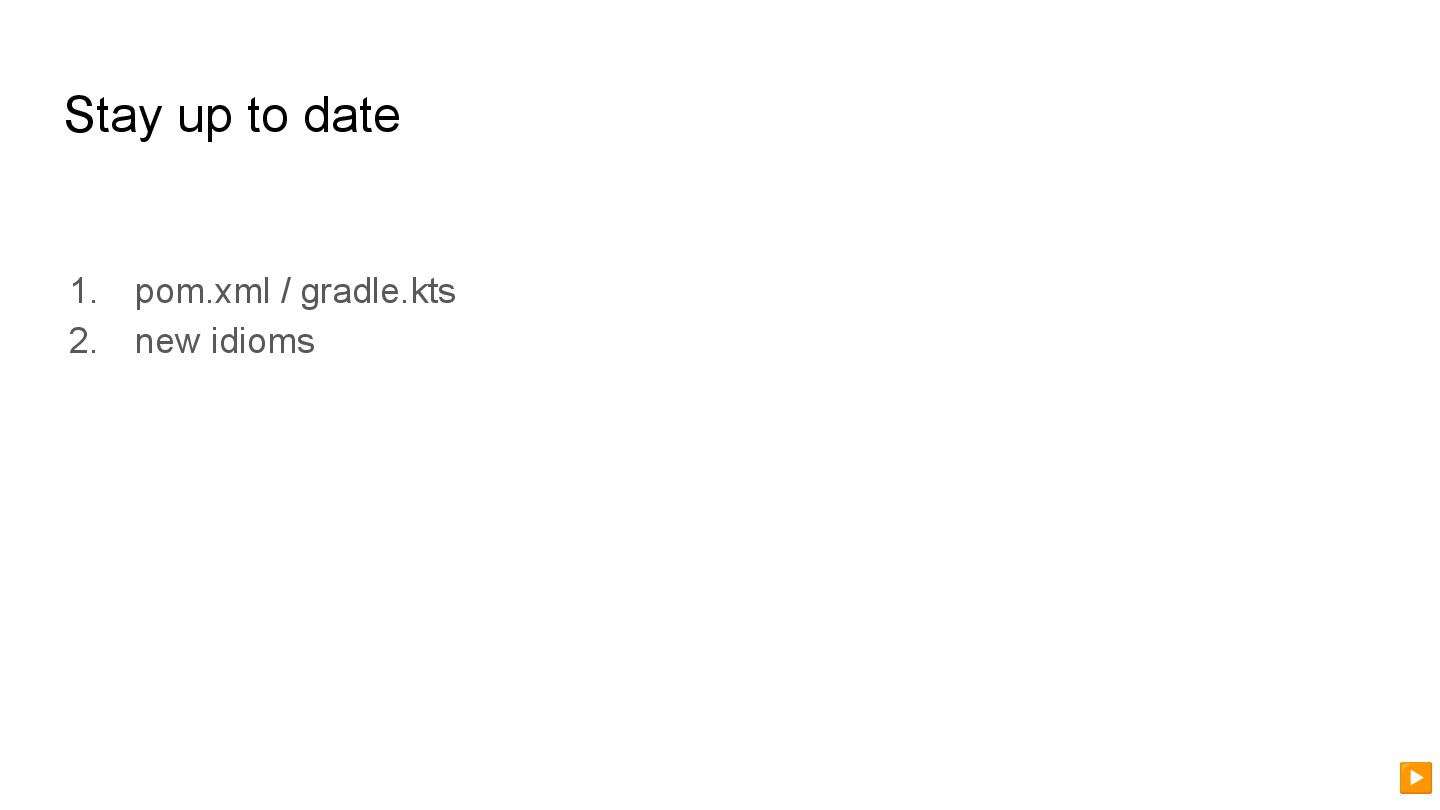This screenshot has height=810, width=1440.
Task: Click the word "new" in item two
Action: tap(167, 341)
